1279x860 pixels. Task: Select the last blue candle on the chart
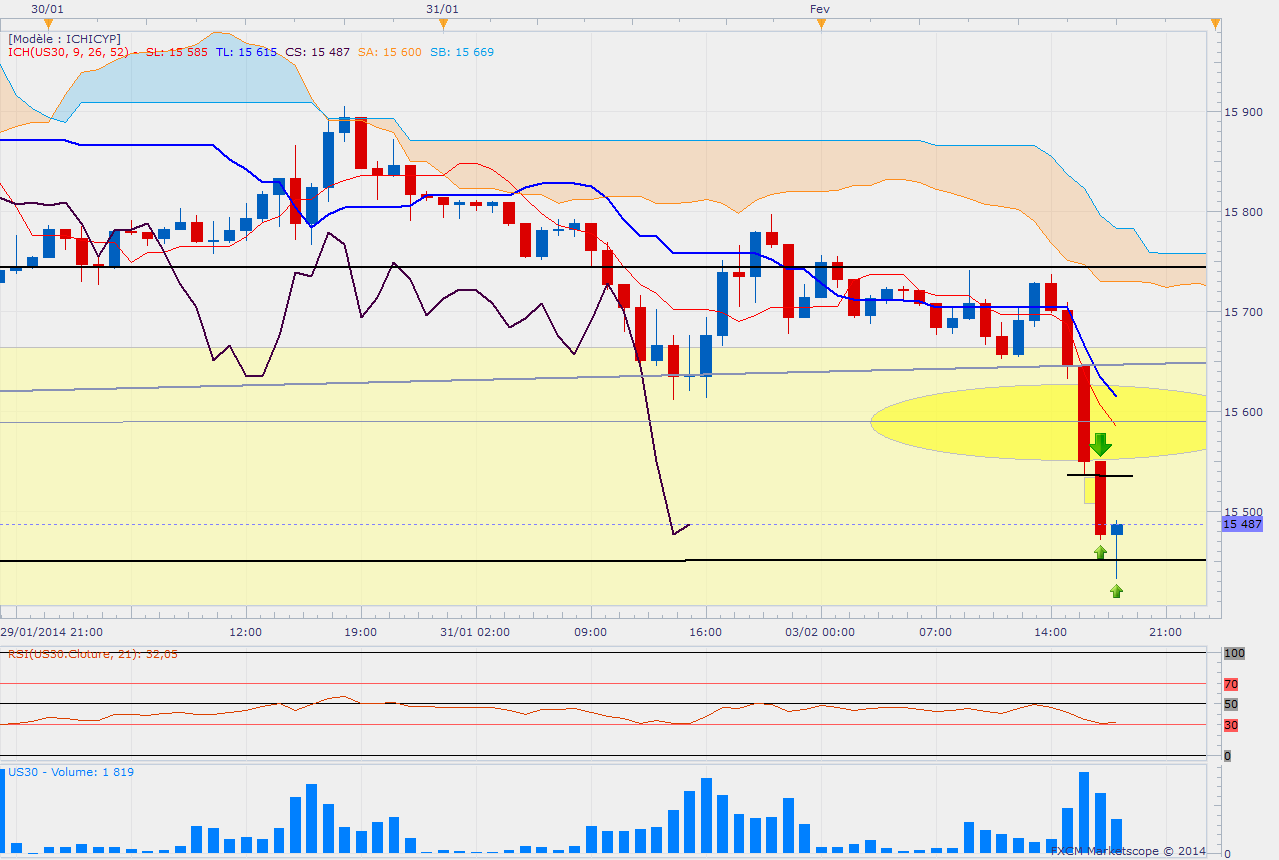1116,529
